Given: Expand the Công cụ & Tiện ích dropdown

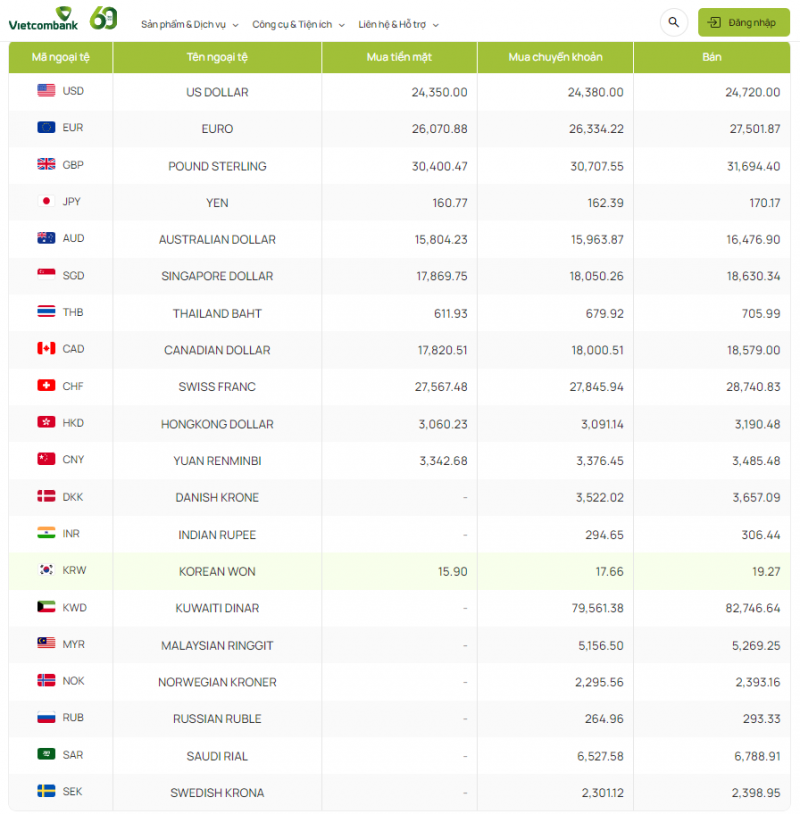Looking at the screenshot, I should [298, 24].
